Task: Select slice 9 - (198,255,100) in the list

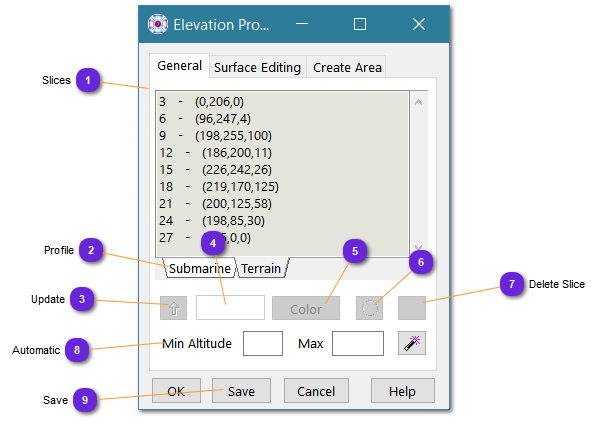Action: [x=214, y=135]
